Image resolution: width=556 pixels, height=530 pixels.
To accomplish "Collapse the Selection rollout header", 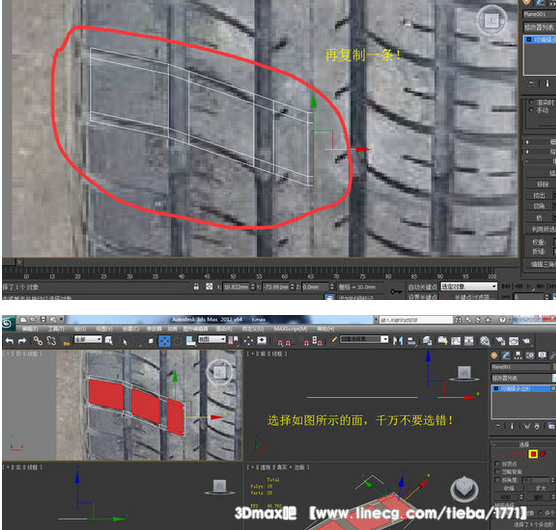I will pyautogui.click(x=523, y=444).
